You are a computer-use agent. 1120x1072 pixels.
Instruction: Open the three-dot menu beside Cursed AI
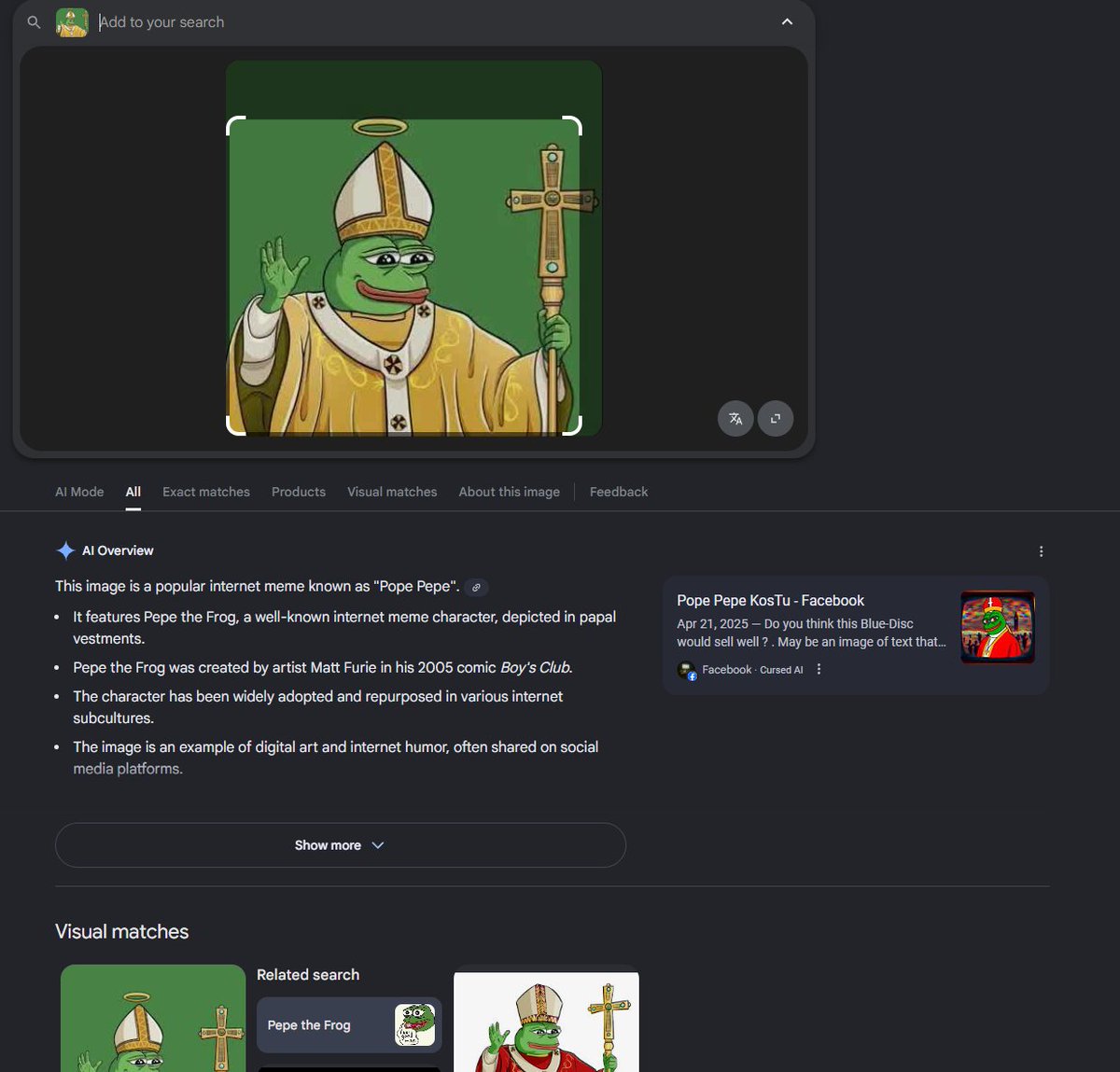(x=819, y=669)
